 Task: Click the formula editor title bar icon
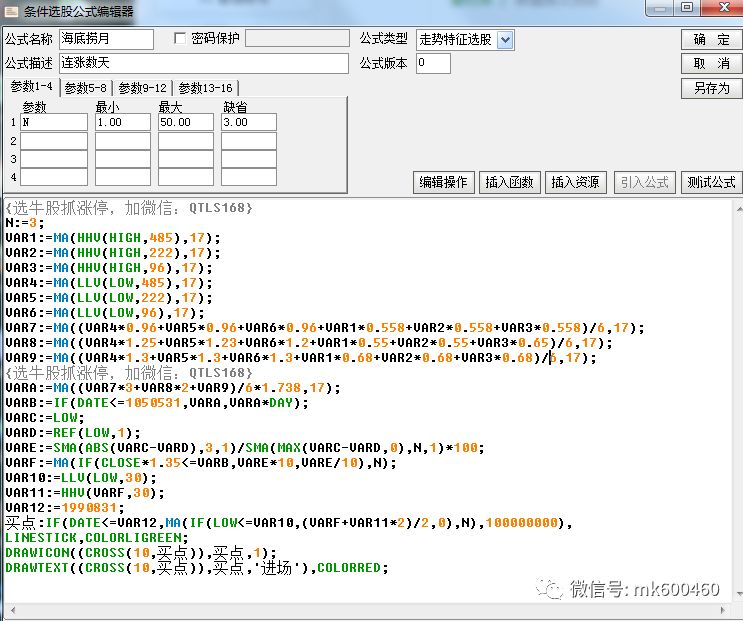pyautogui.click(x=12, y=10)
